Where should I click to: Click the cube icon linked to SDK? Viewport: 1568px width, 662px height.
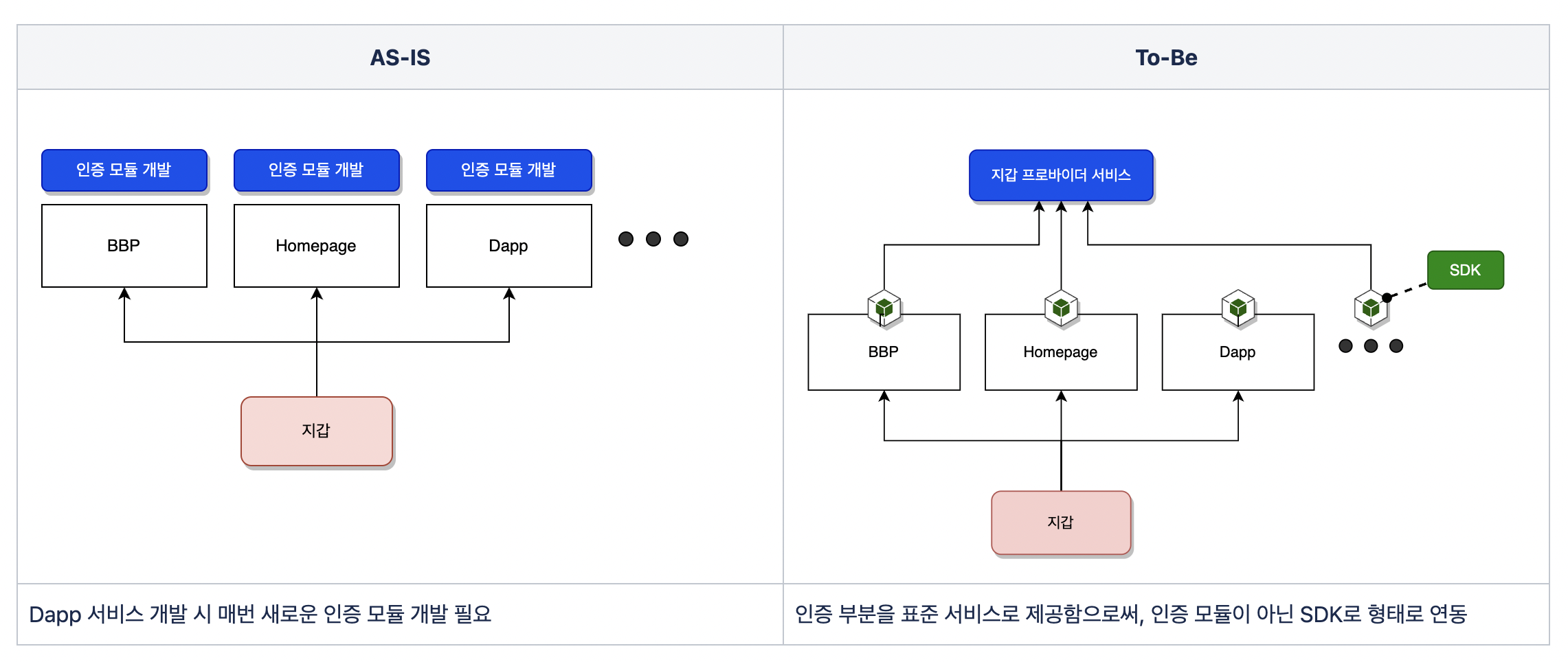click(x=1371, y=308)
